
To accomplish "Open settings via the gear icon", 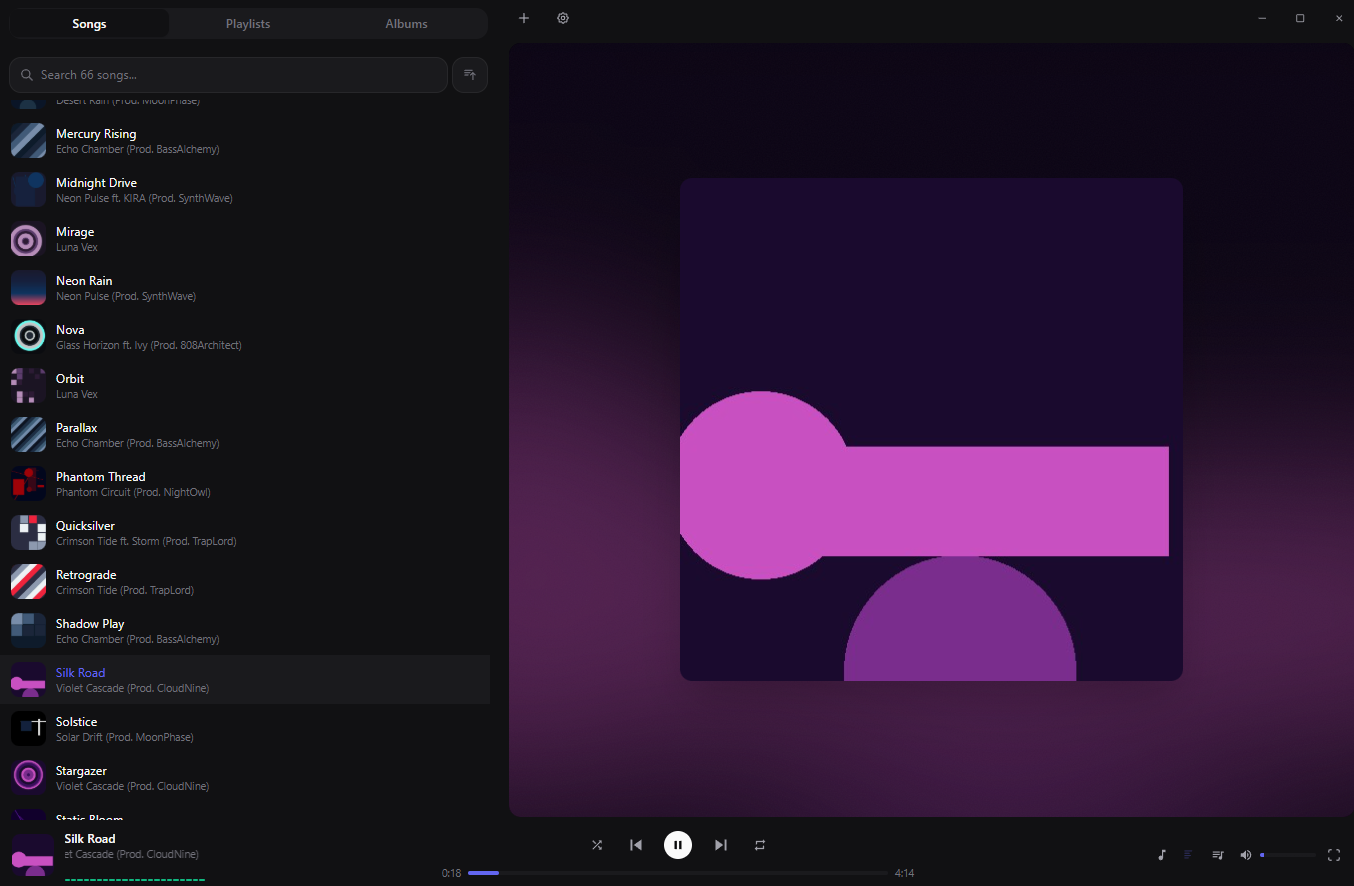I will coord(563,18).
